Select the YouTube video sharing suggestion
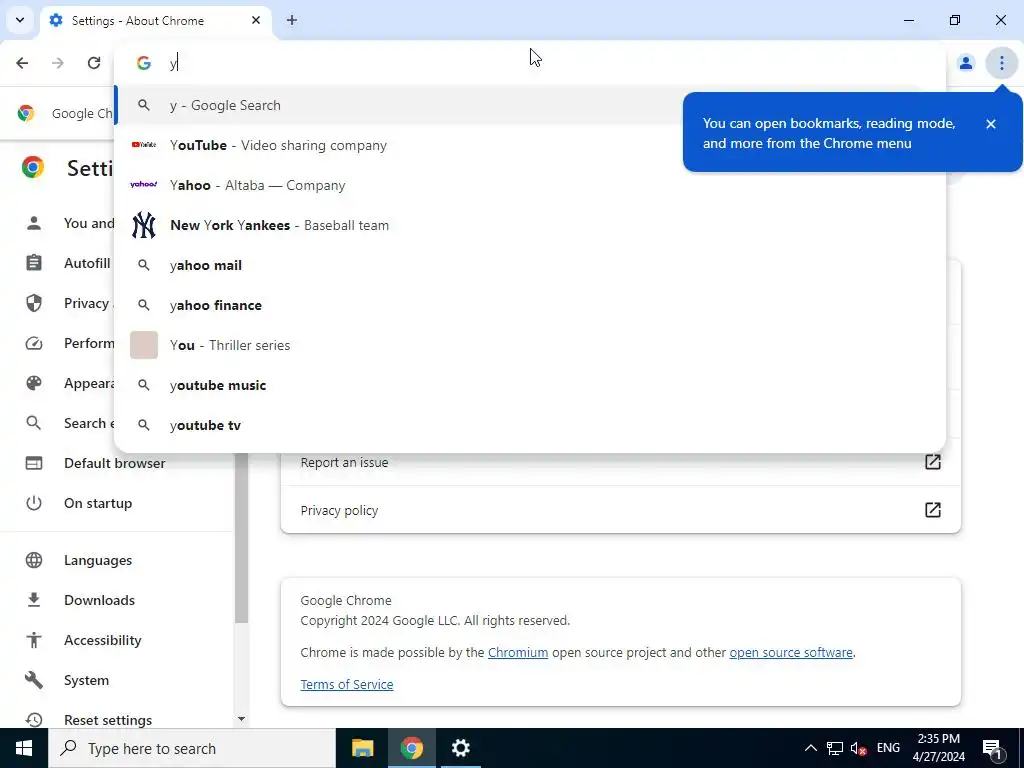This screenshot has height=768, width=1024. point(530,145)
